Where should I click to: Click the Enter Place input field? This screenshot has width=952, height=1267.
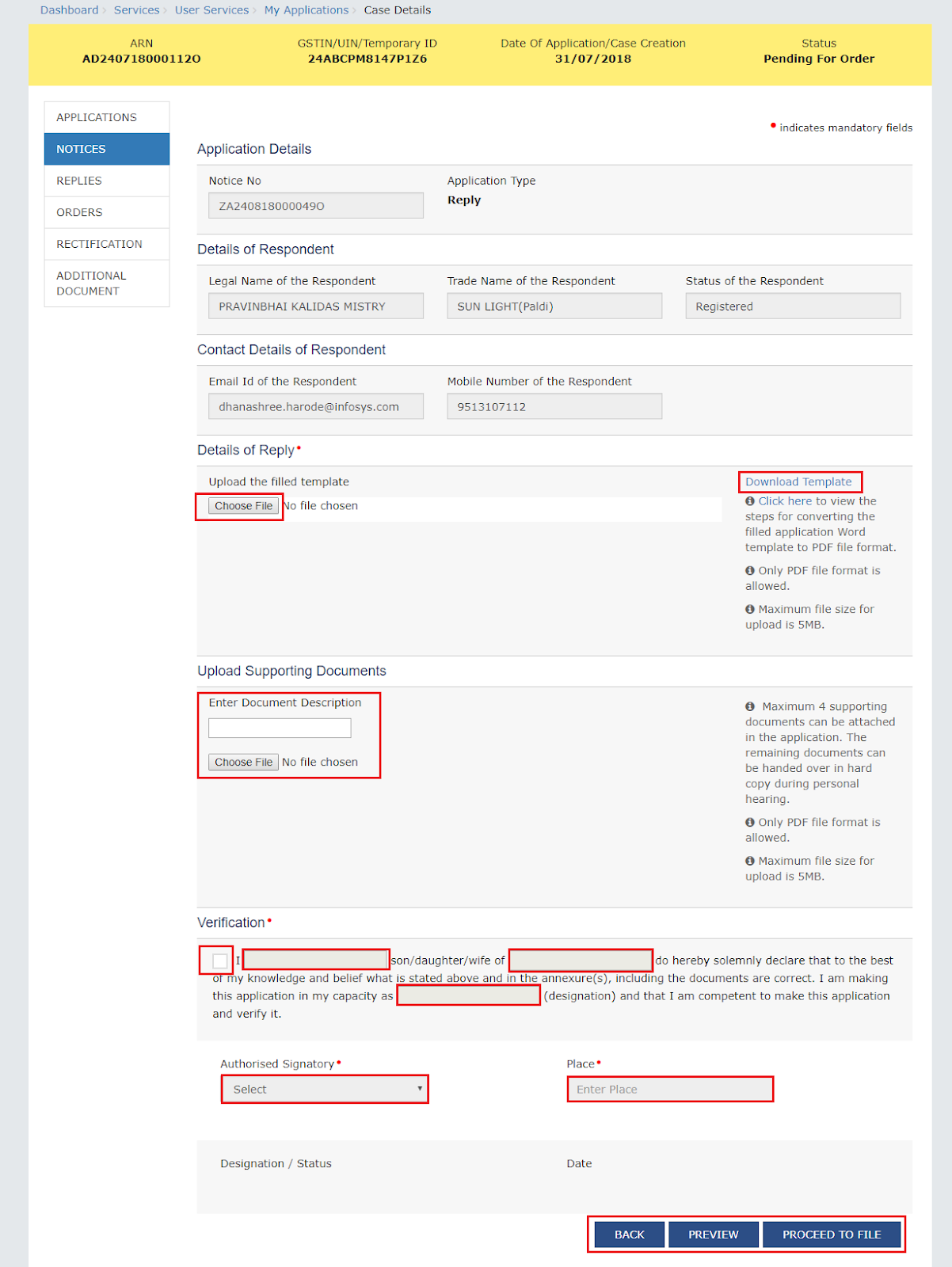click(670, 1089)
